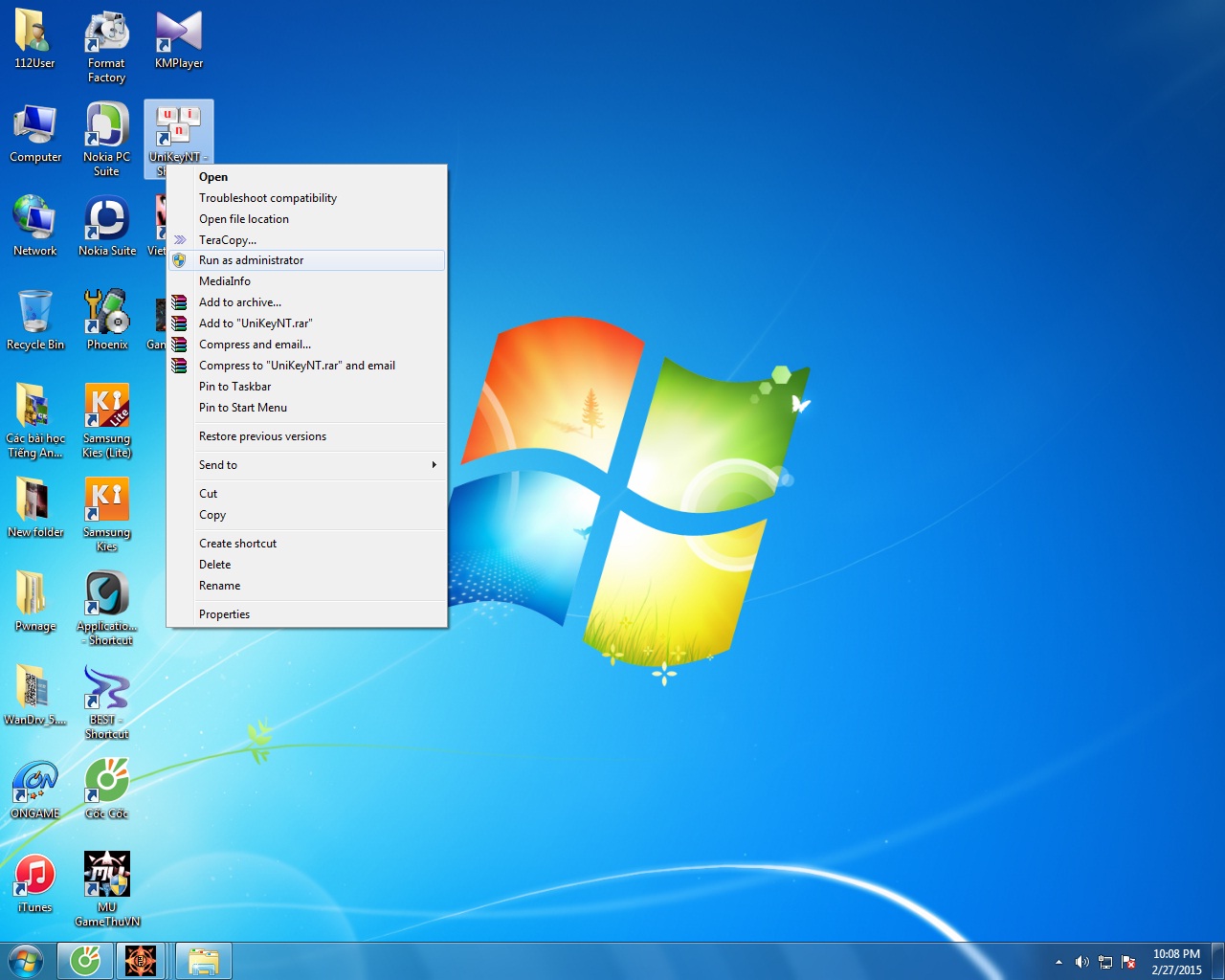Open the orange app pinned on taskbar
Image resolution: width=1225 pixels, height=980 pixels.
[141, 961]
